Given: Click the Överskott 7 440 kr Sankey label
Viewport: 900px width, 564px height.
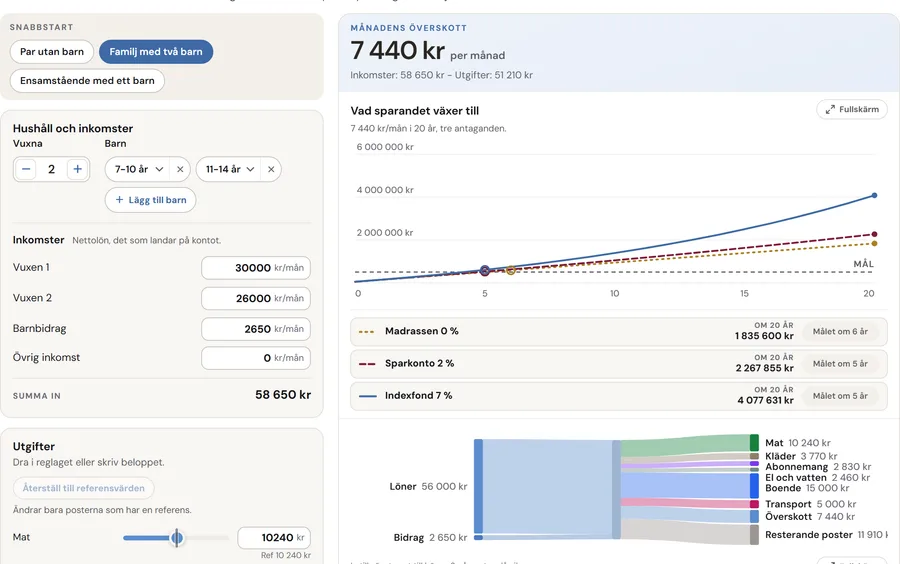Looking at the screenshot, I should pos(810,516).
